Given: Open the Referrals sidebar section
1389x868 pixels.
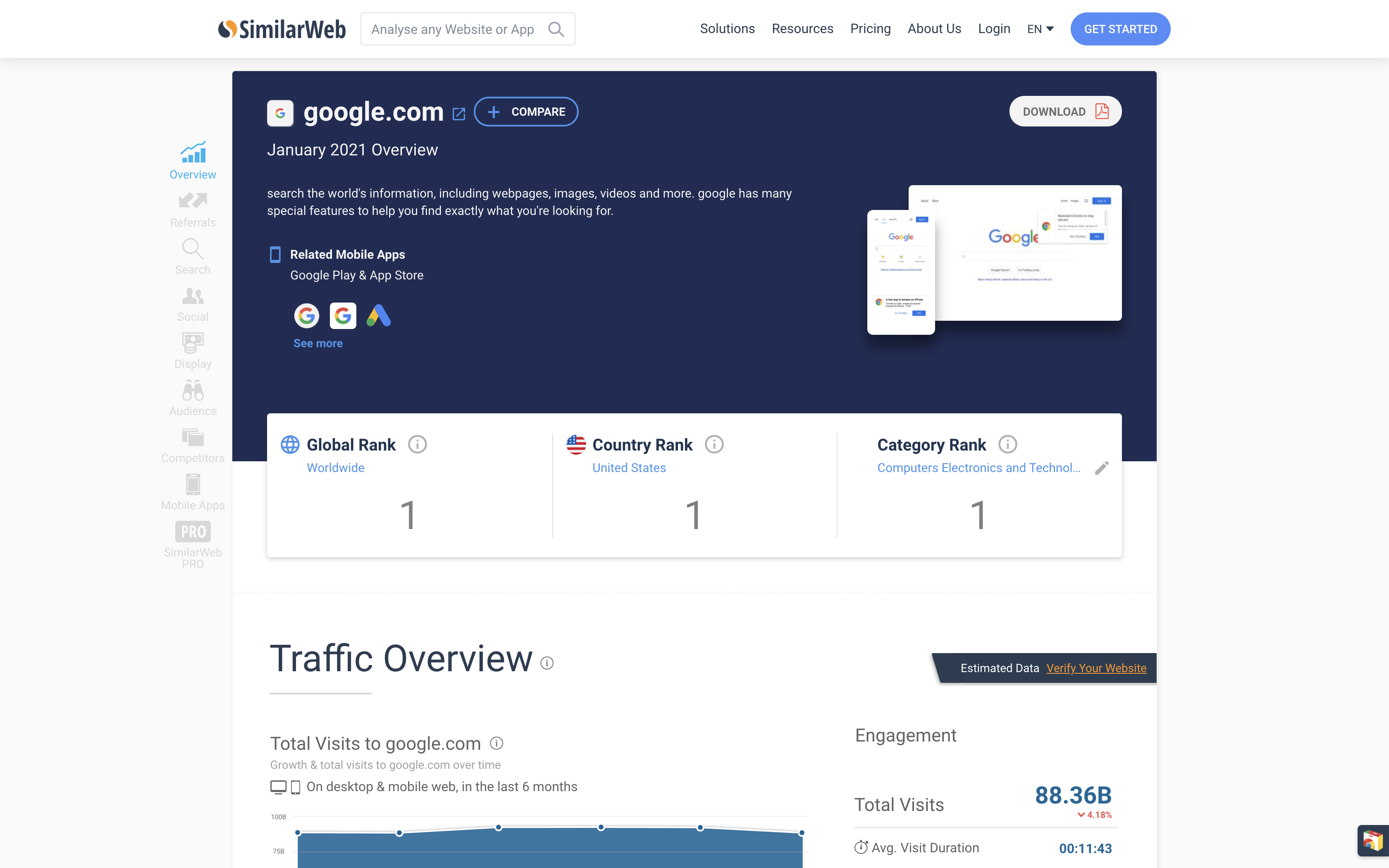Looking at the screenshot, I should click(192, 210).
